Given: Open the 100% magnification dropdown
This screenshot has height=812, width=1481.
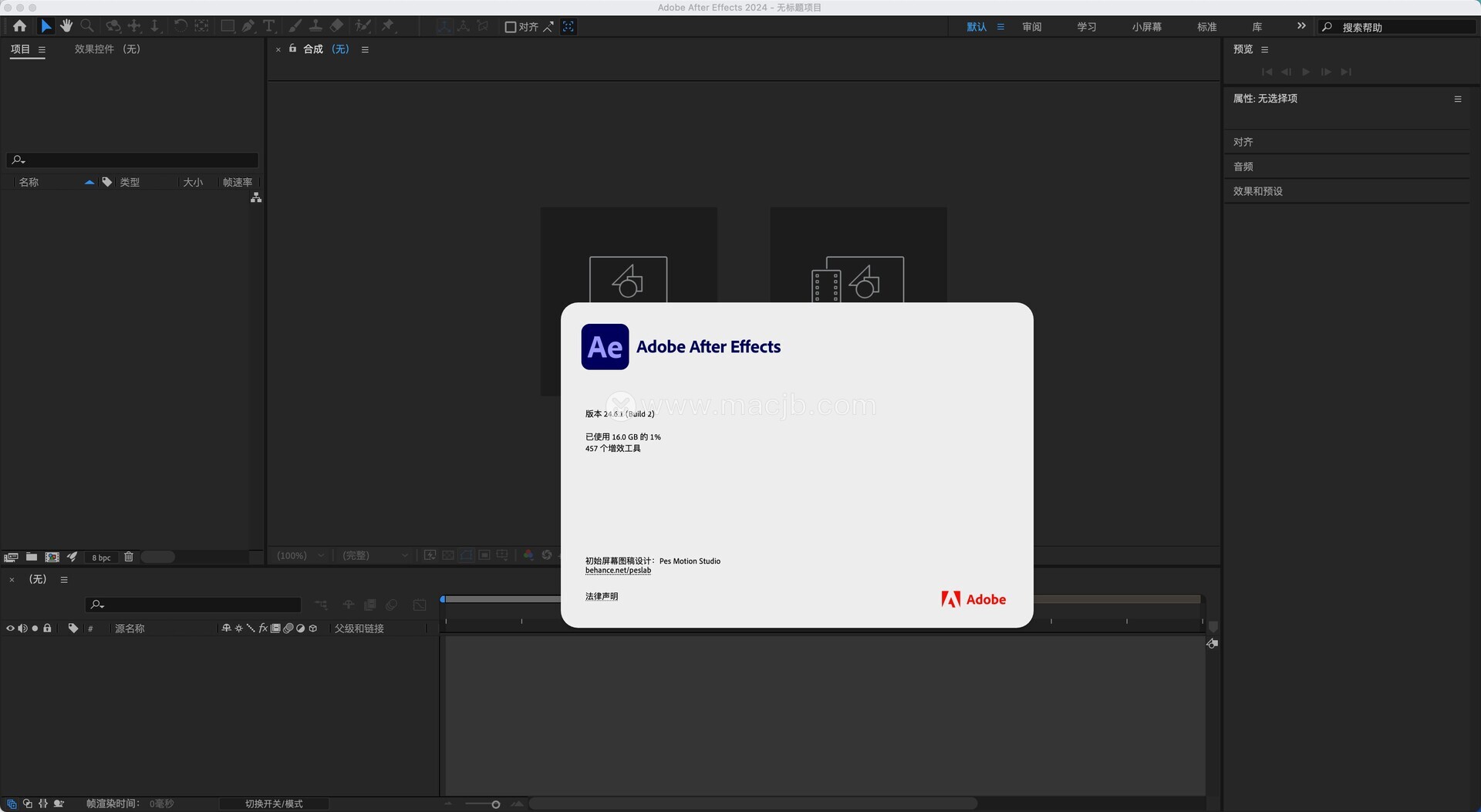Looking at the screenshot, I should pos(301,555).
